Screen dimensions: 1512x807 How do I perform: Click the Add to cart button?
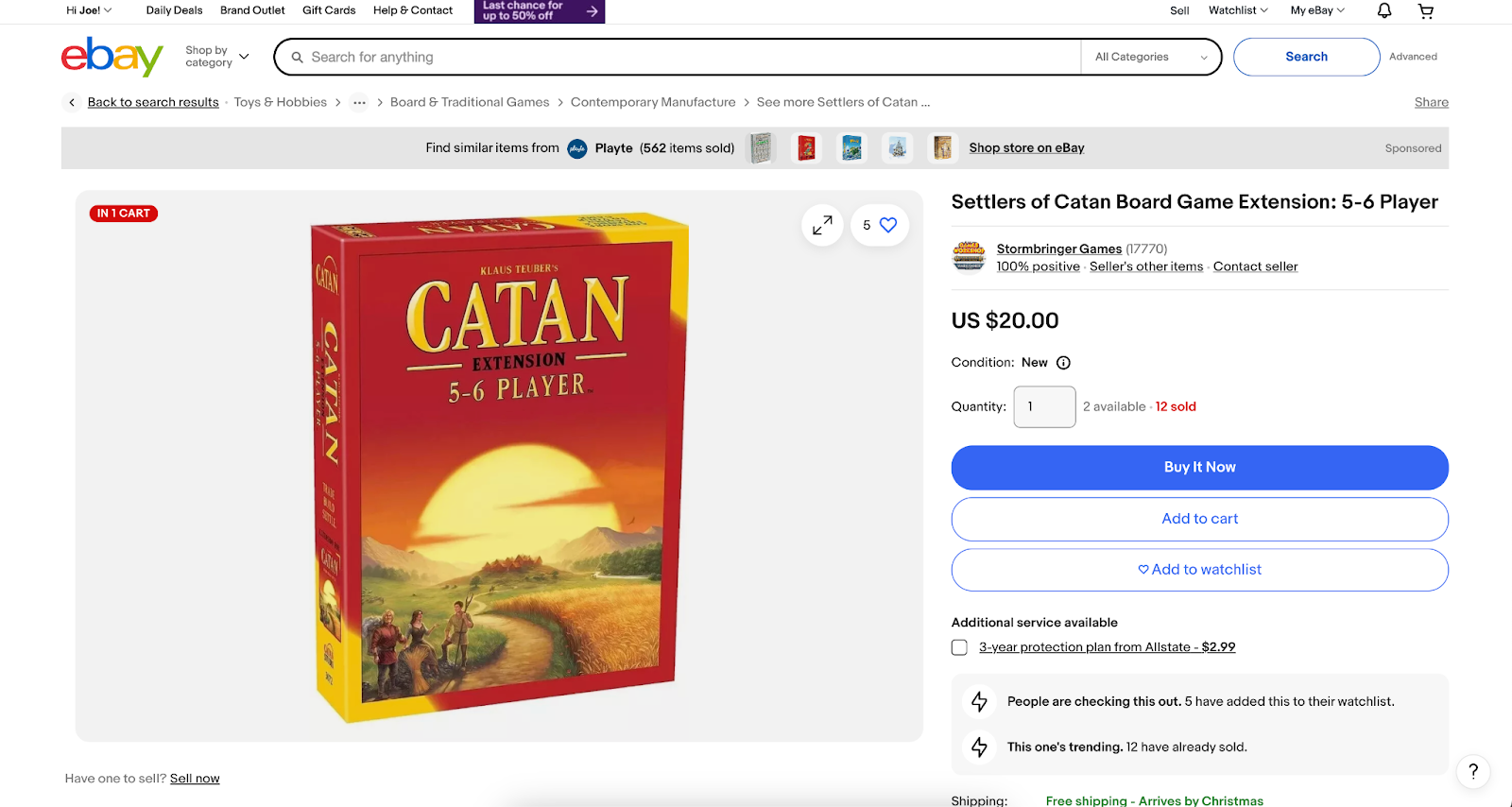point(1199,519)
